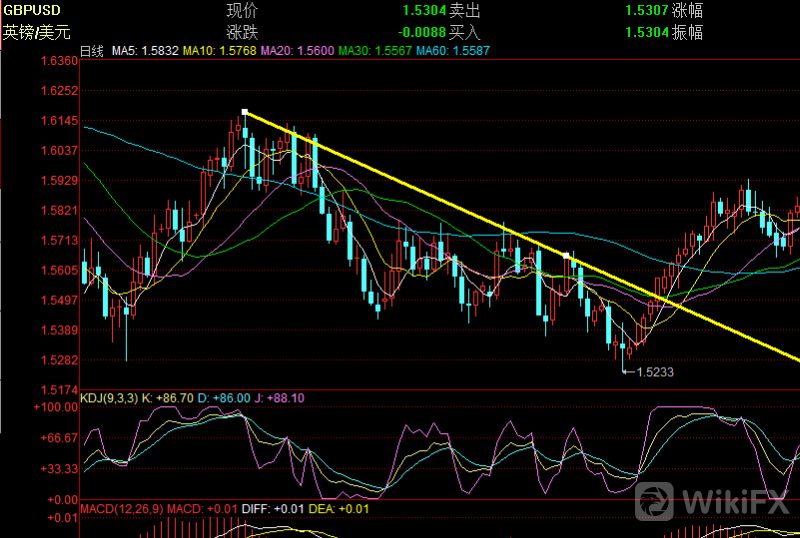
Task: Click the WikiFX logo icon watermark
Action: pos(656,498)
